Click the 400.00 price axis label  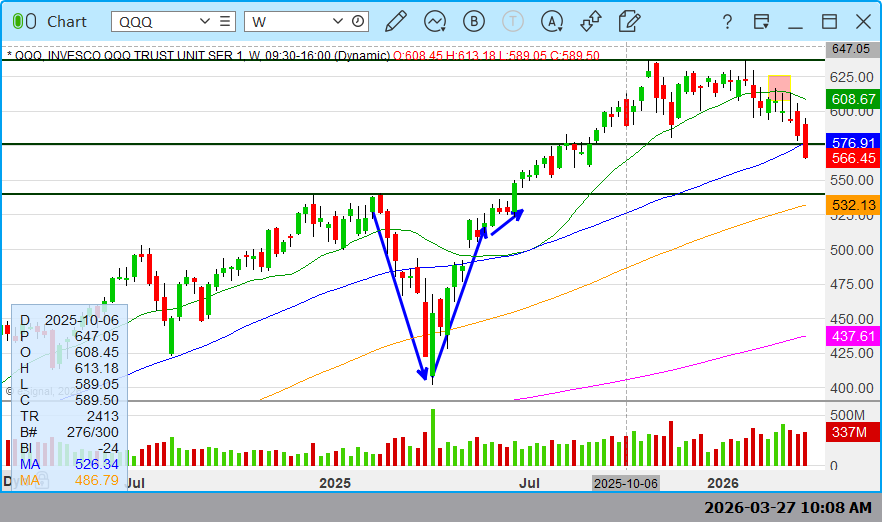[x=852, y=388]
